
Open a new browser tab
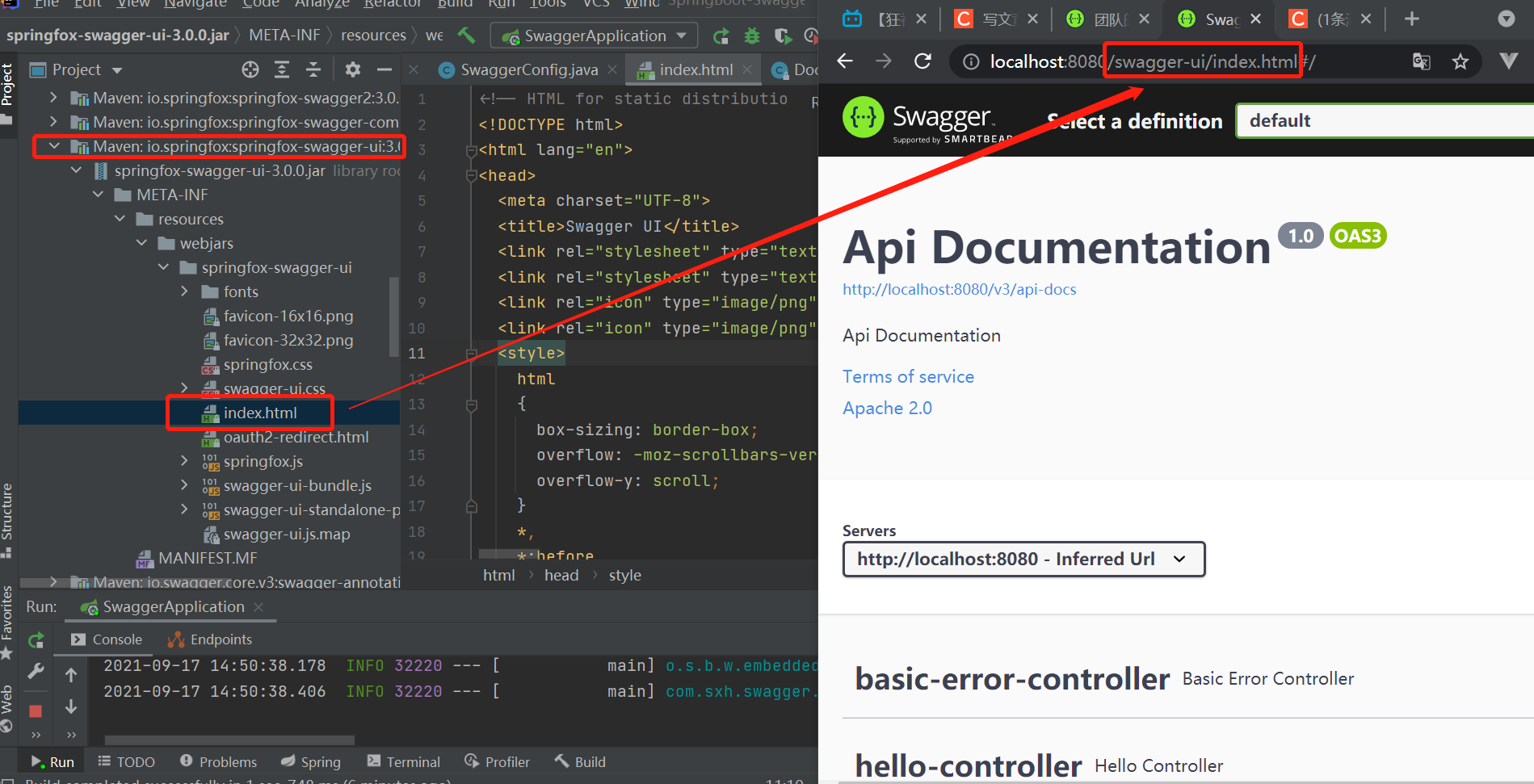pyautogui.click(x=1412, y=19)
